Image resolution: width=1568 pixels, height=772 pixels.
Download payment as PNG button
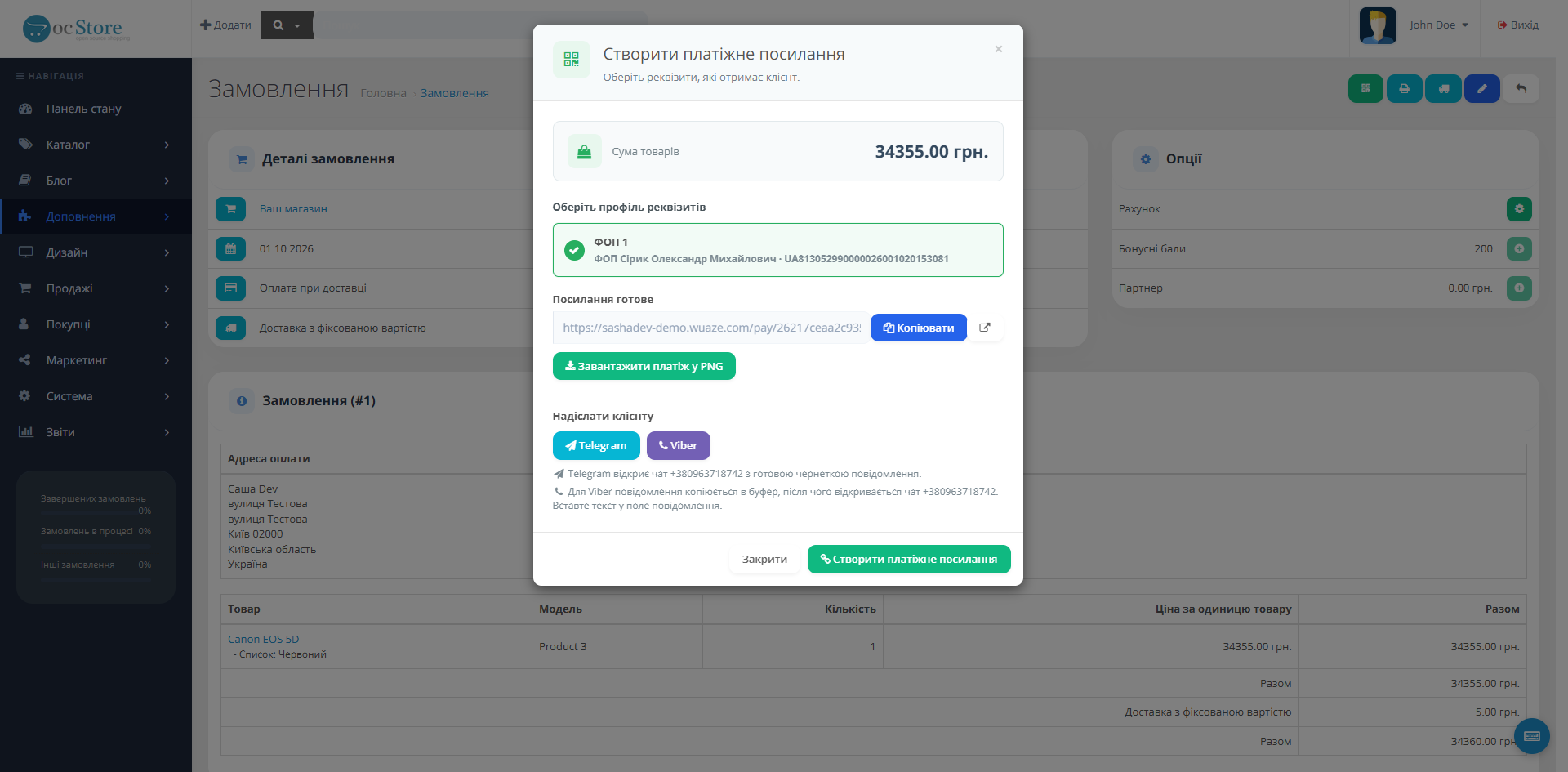(644, 366)
